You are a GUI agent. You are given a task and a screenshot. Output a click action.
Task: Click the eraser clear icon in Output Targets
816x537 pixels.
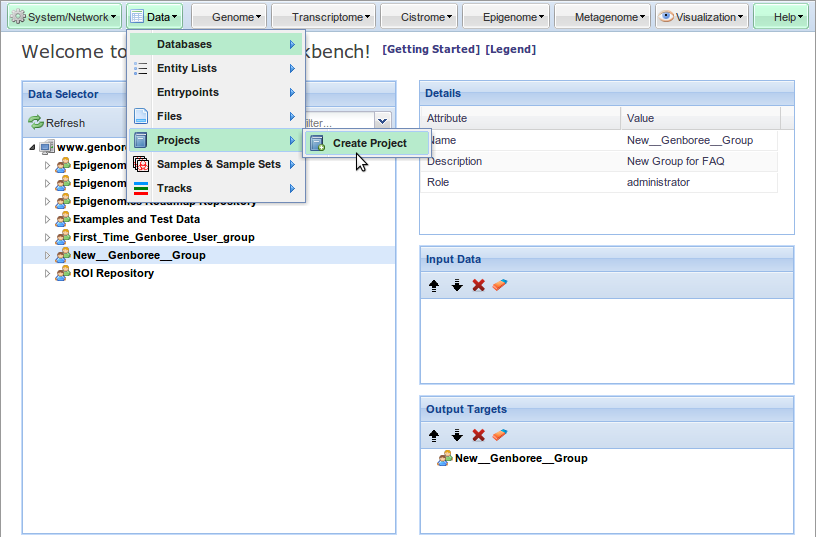501,436
